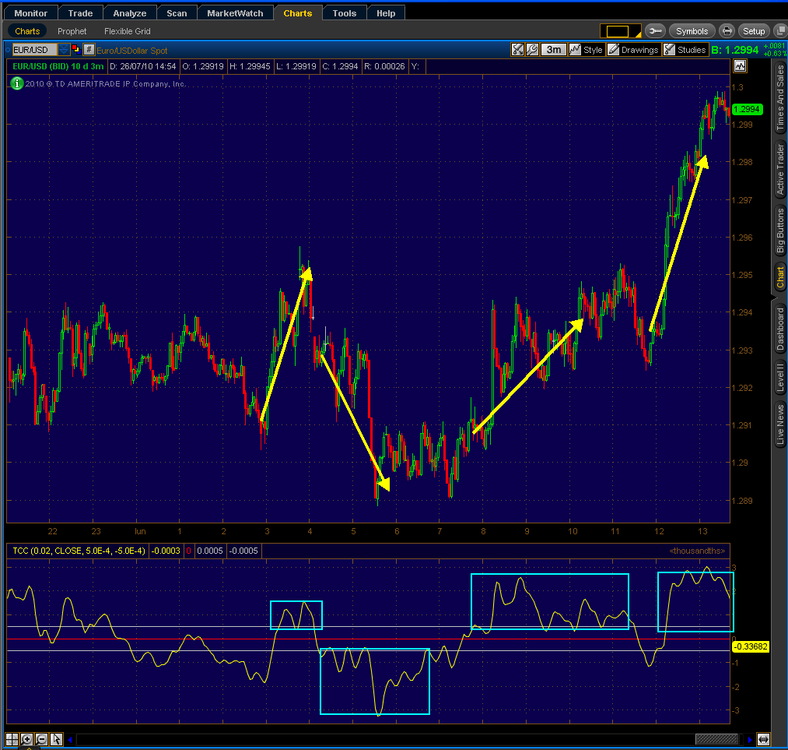Click the EUR/USD (BID) 10 d 3m label
The height and width of the screenshot is (750, 788).
58,66
